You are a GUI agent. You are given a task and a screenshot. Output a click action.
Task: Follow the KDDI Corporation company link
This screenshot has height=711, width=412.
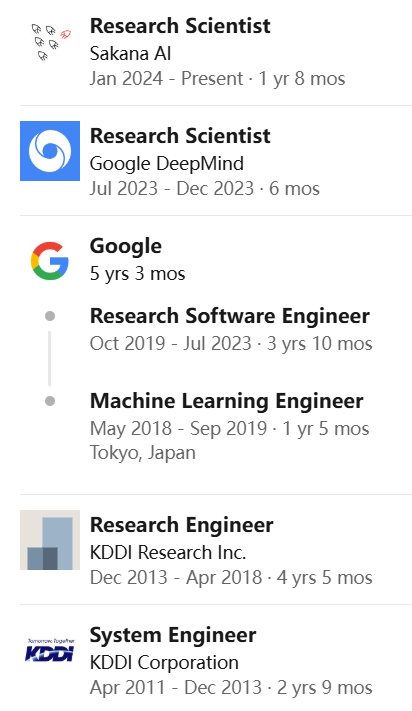tap(164, 662)
